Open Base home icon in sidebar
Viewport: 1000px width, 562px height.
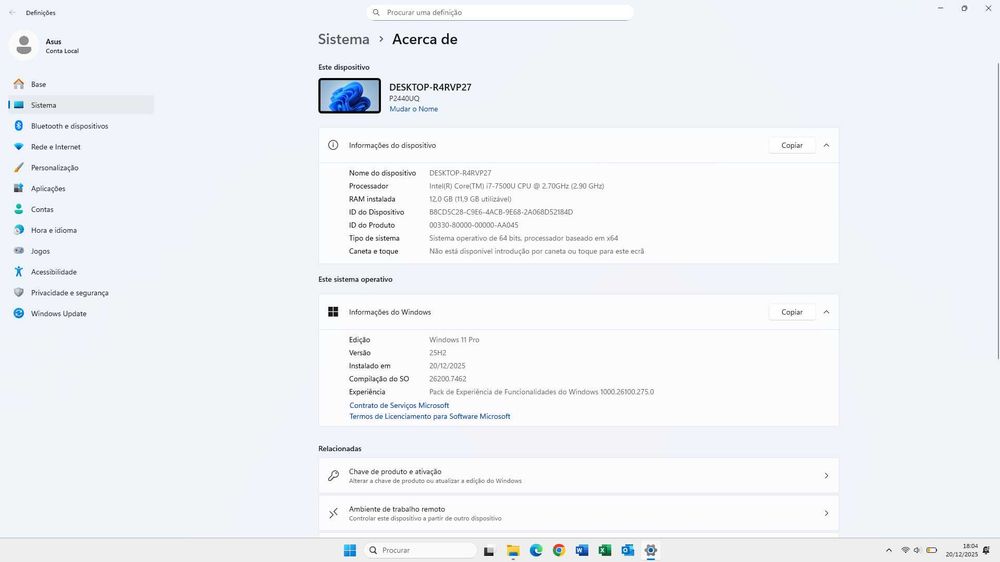point(18,84)
